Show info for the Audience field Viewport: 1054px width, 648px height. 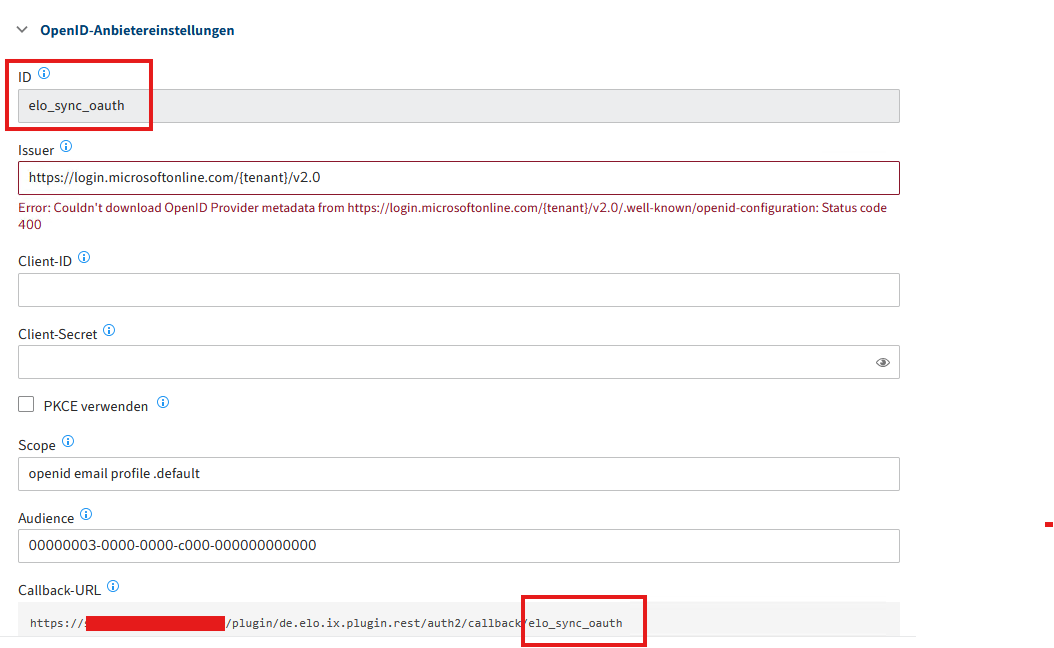(x=86, y=514)
